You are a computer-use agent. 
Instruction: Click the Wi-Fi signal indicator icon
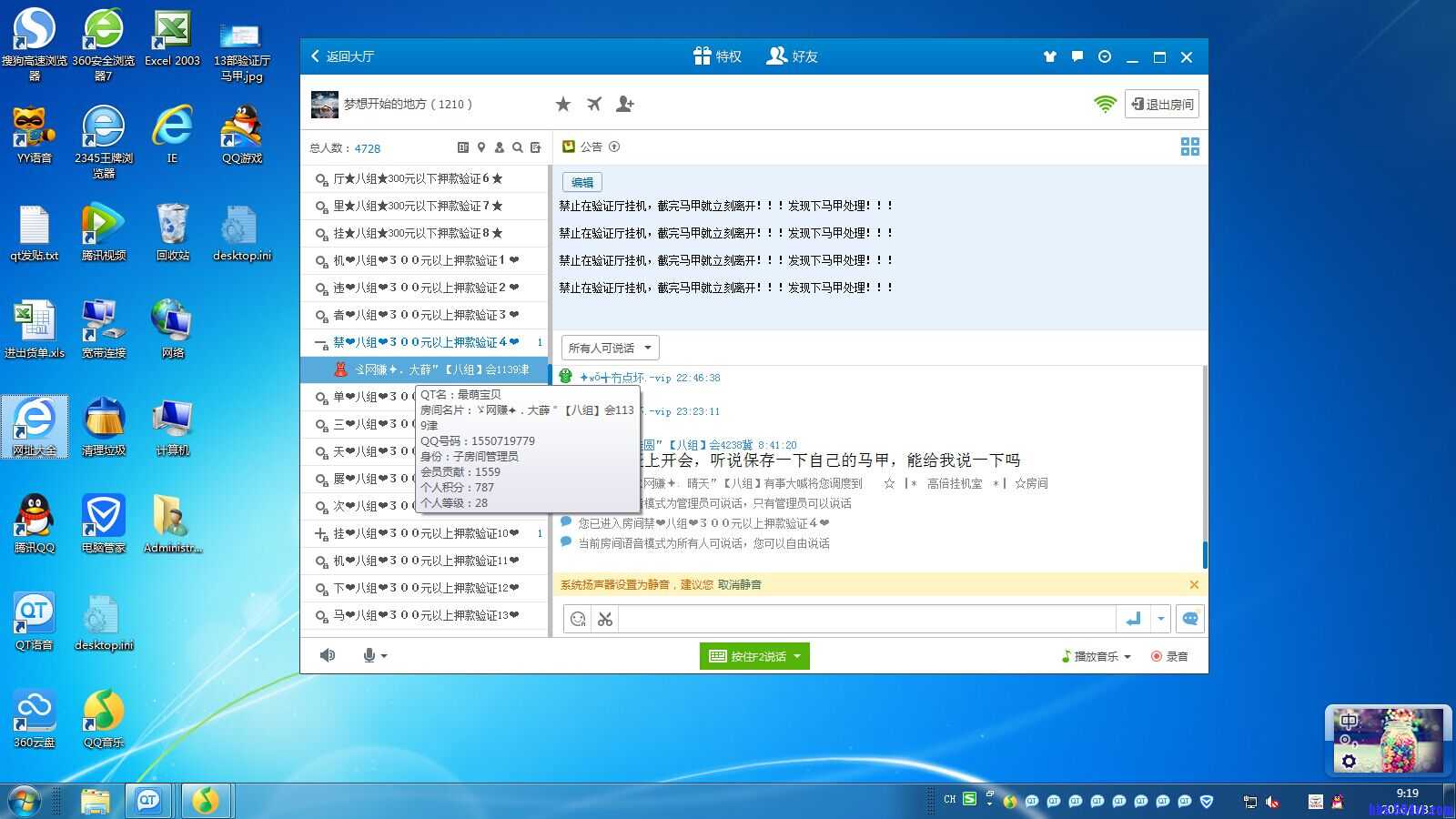coord(1105,103)
